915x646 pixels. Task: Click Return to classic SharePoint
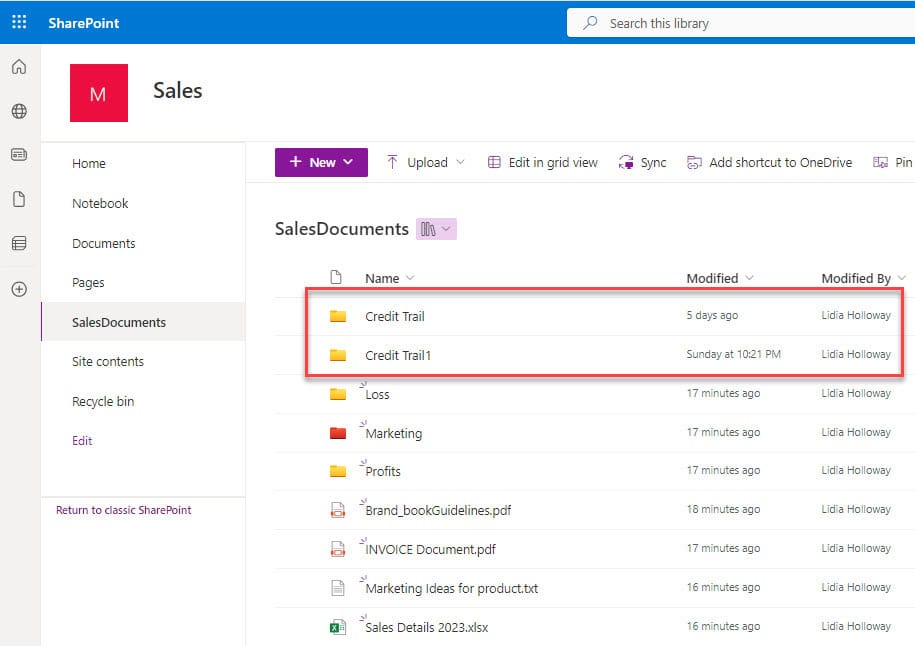(x=123, y=510)
